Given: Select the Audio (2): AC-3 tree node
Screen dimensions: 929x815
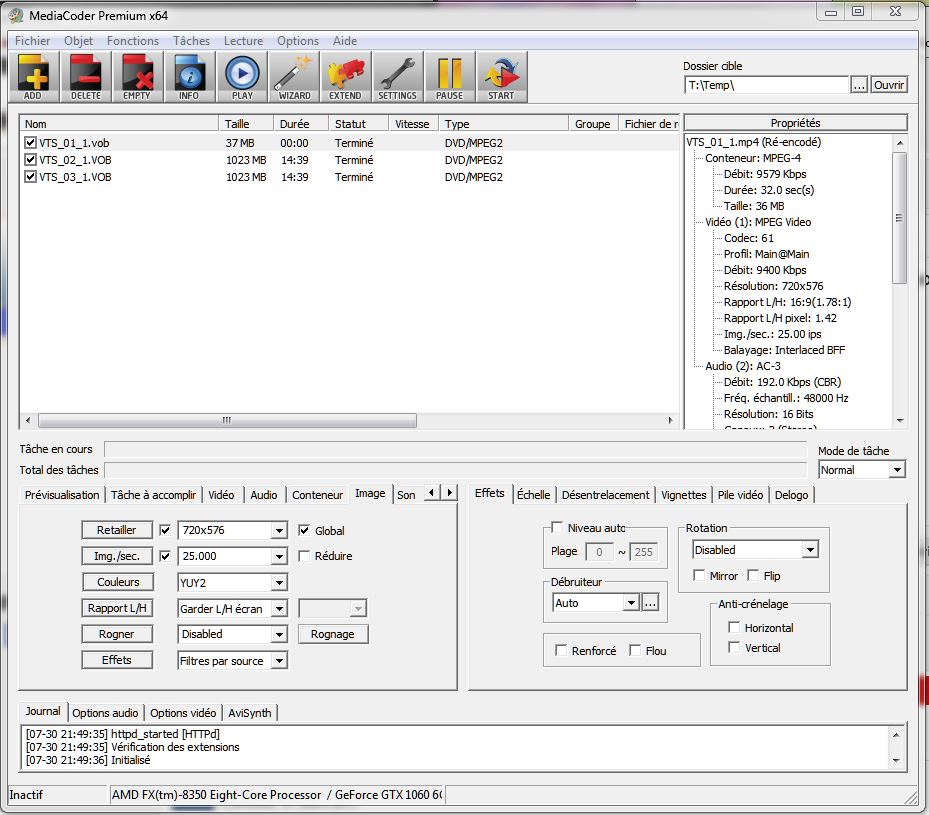Looking at the screenshot, I should pyautogui.click(x=742, y=366).
